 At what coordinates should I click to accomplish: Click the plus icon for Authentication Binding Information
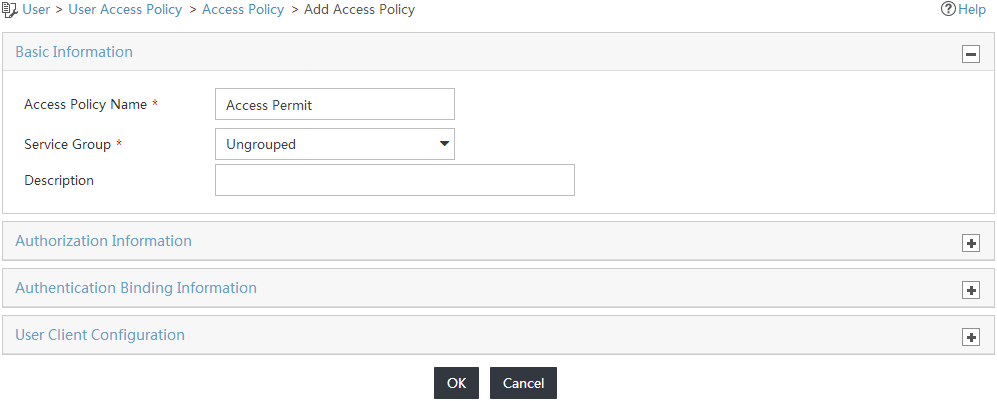(x=970, y=290)
